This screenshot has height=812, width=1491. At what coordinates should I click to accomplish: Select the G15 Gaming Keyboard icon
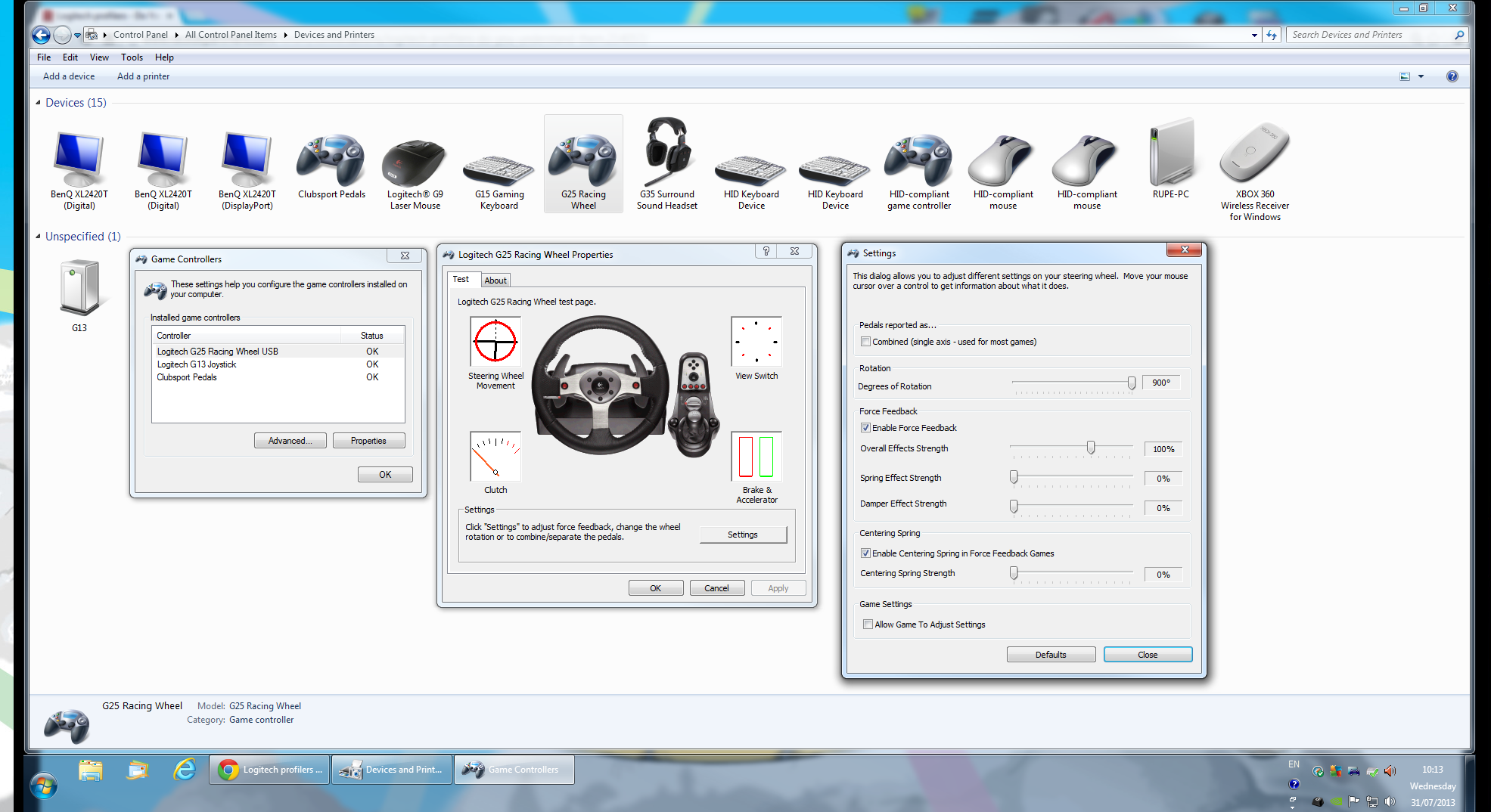coord(499,169)
